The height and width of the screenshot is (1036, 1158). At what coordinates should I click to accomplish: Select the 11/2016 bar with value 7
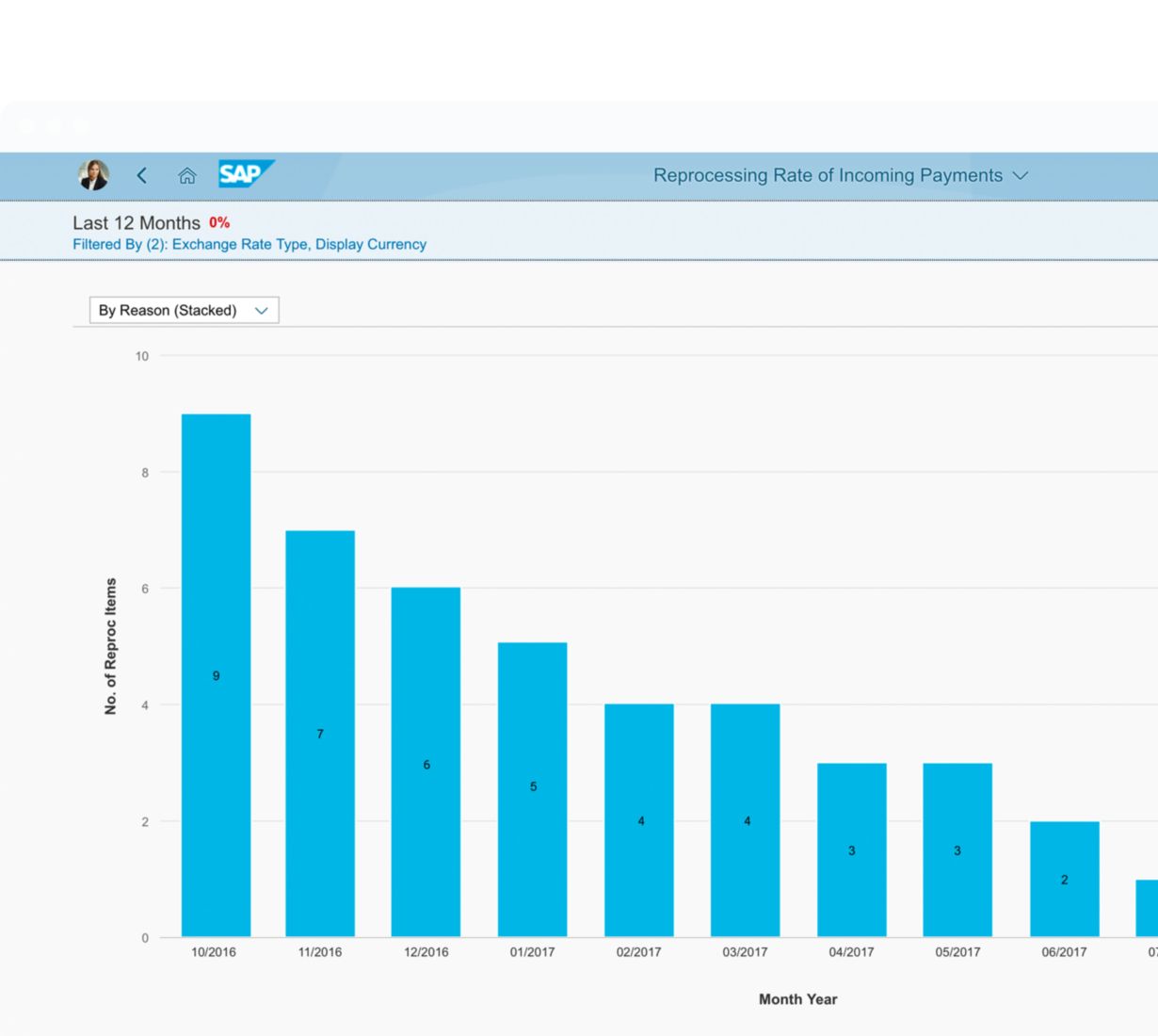point(320,734)
